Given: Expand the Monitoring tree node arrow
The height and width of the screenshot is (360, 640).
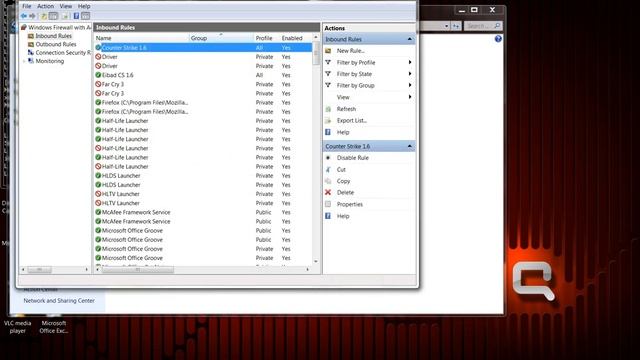Looking at the screenshot, I should point(24,61).
